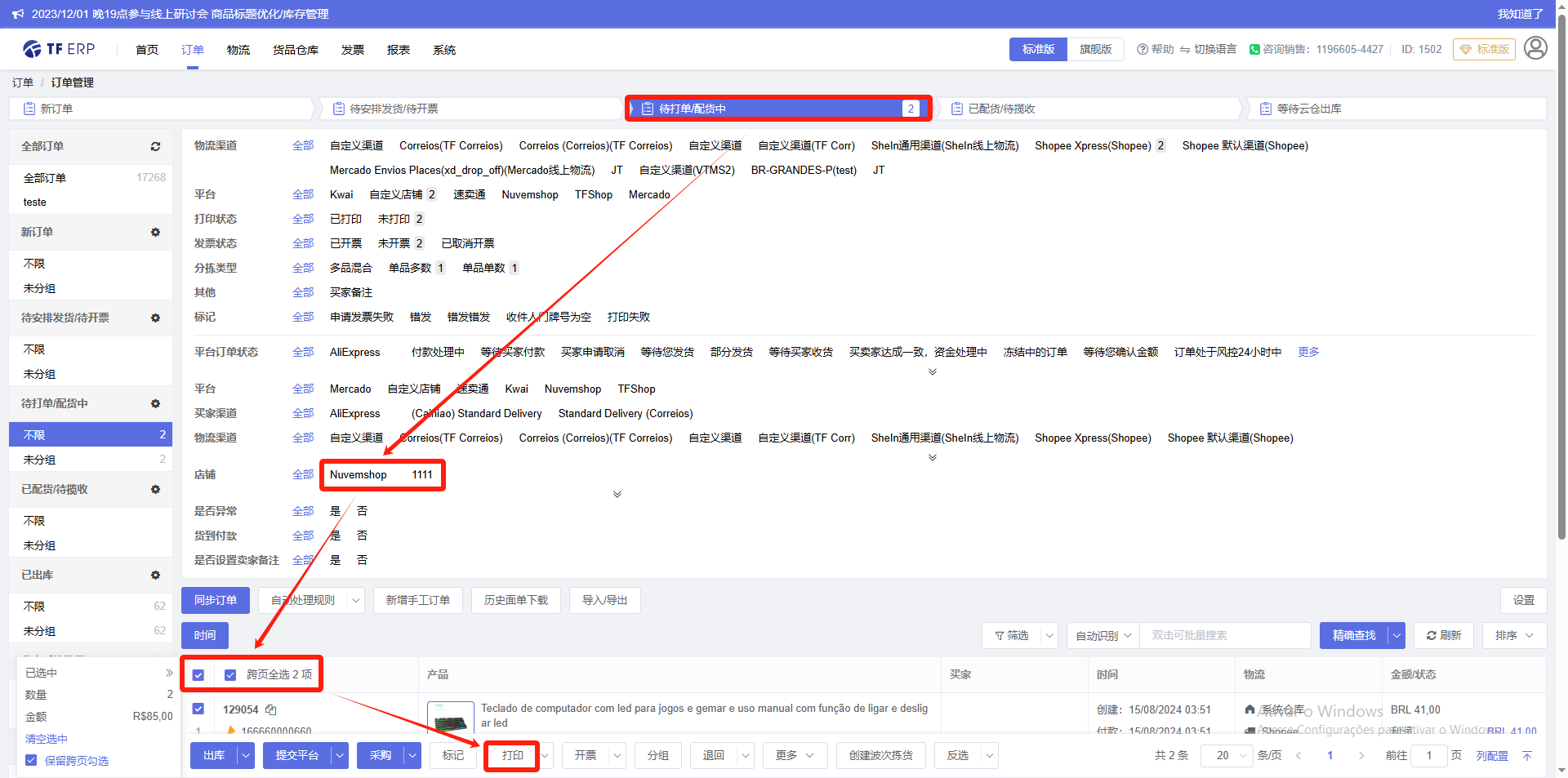Open the 物流 menu
Image resolution: width=1568 pixels, height=778 pixels.
pyautogui.click(x=238, y=50)
